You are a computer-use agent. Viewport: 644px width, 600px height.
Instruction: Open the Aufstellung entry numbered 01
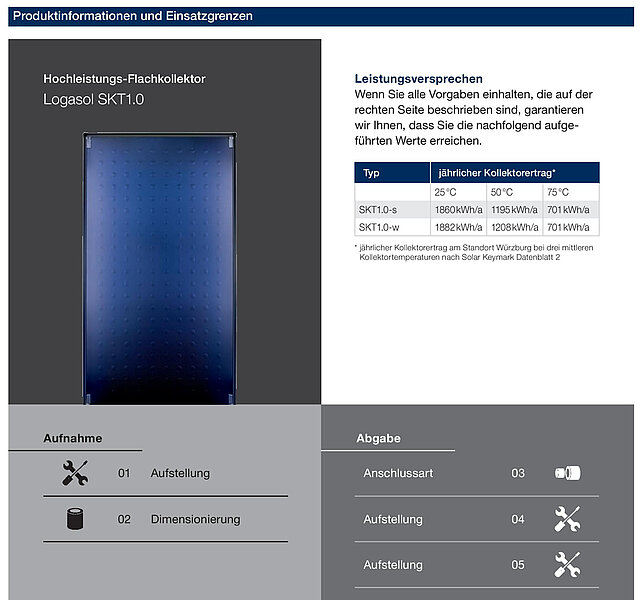[180, 473]
